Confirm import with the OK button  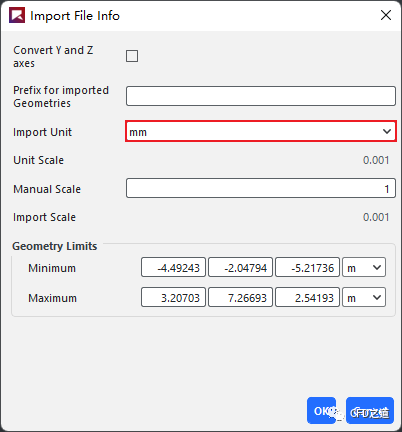pos(321,411)
